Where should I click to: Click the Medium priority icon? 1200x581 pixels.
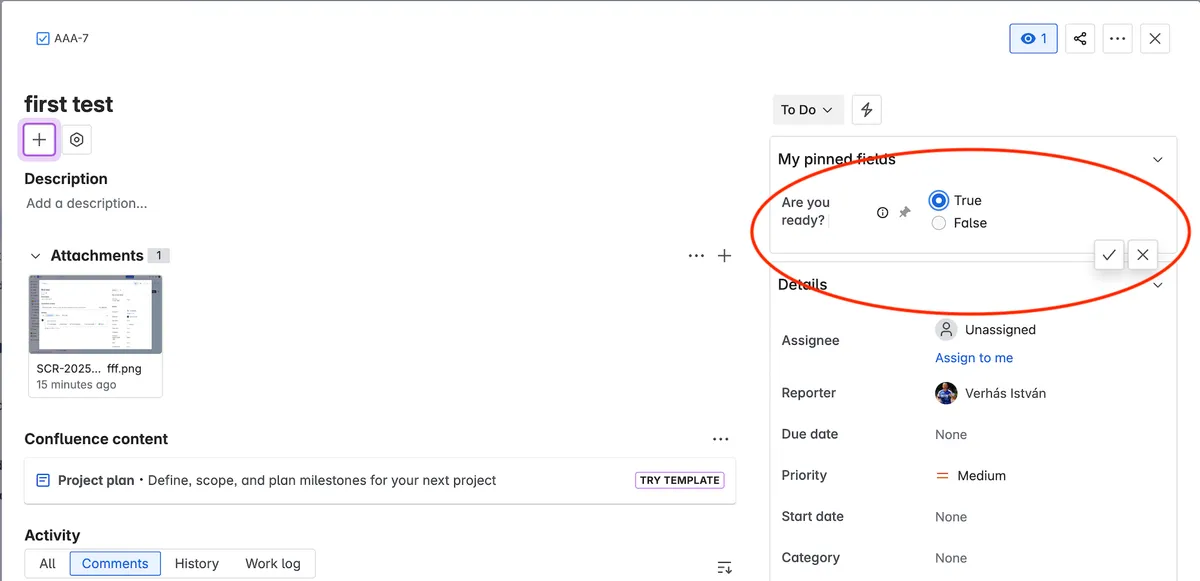[x=942, y=476]
